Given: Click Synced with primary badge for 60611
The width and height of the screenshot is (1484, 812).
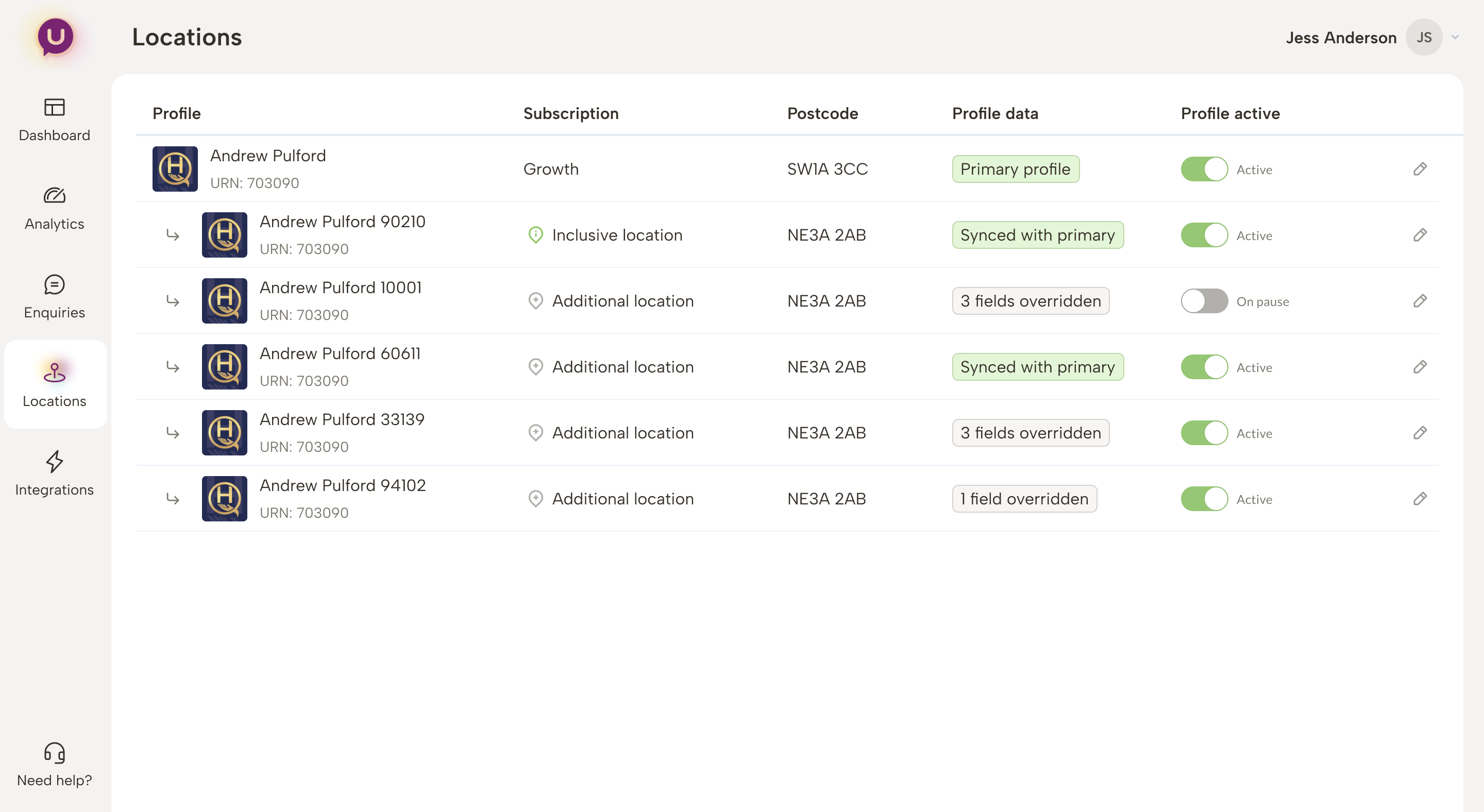Looking at the screenshot, I should (1038, 367).
